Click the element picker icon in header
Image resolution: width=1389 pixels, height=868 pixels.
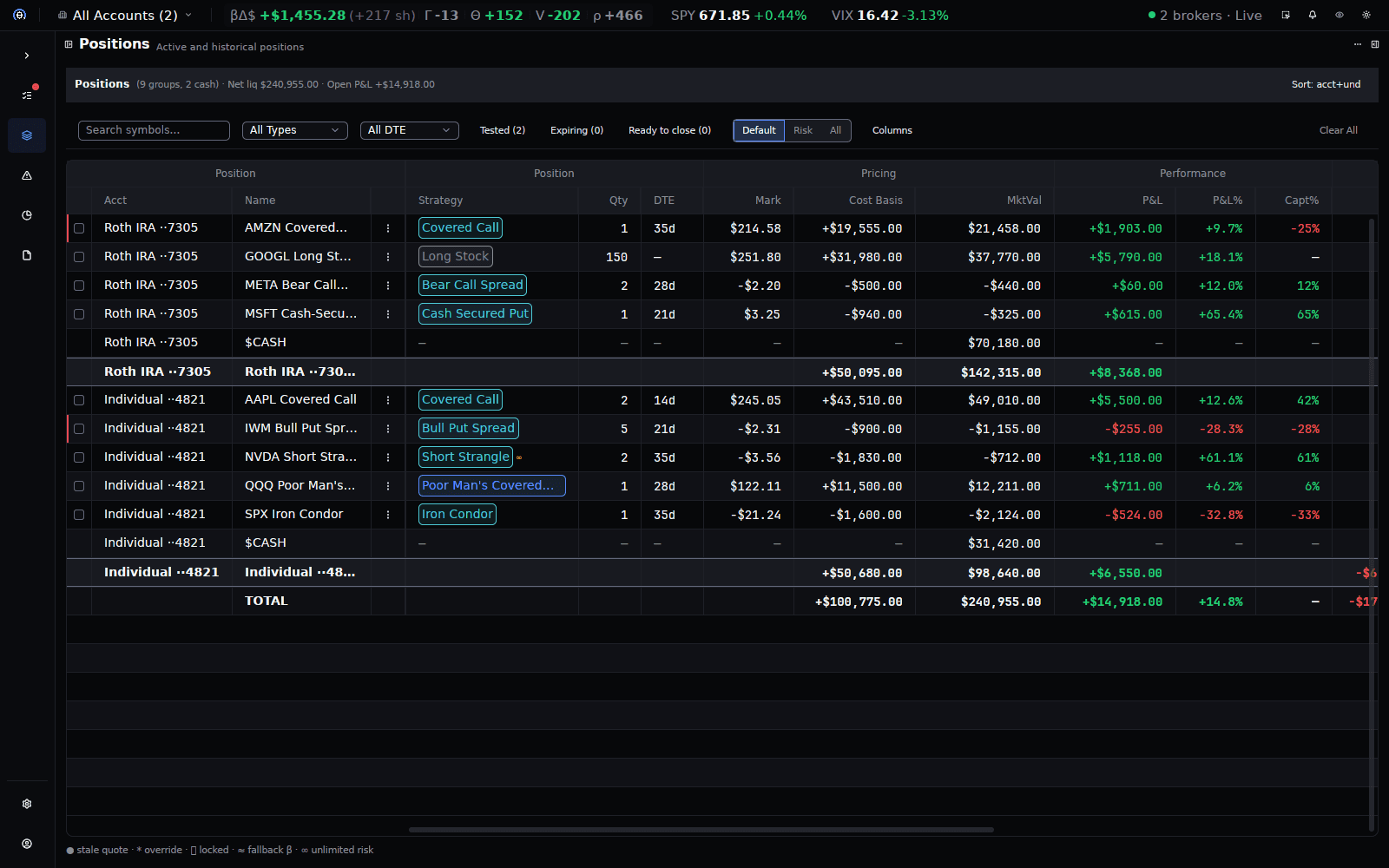[1286, 15]
